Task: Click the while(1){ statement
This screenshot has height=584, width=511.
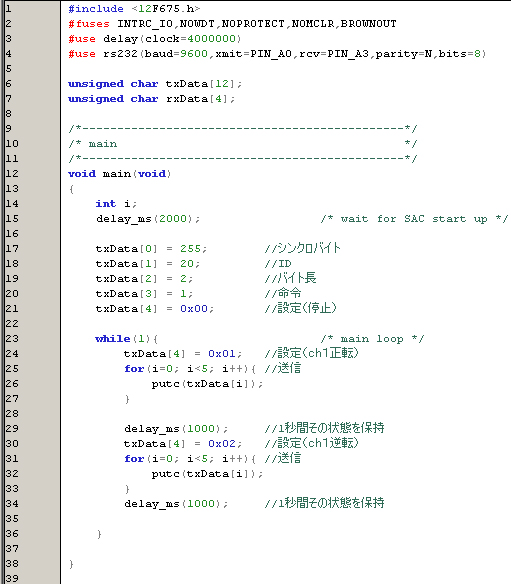Action: pyautogui.click(x=127, y=339)
